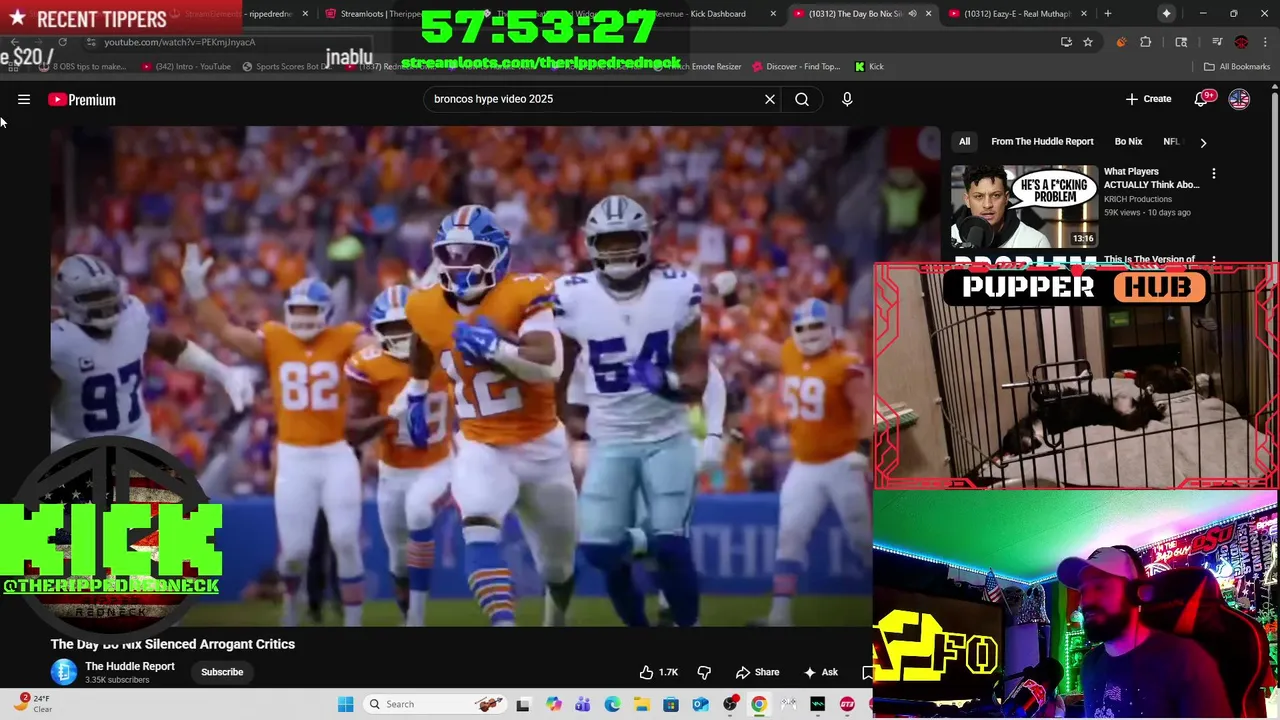This screenshot has height=720, width=1280.
Task: Open the YouTube notifications bell
Action: [x=1201, y=99]
